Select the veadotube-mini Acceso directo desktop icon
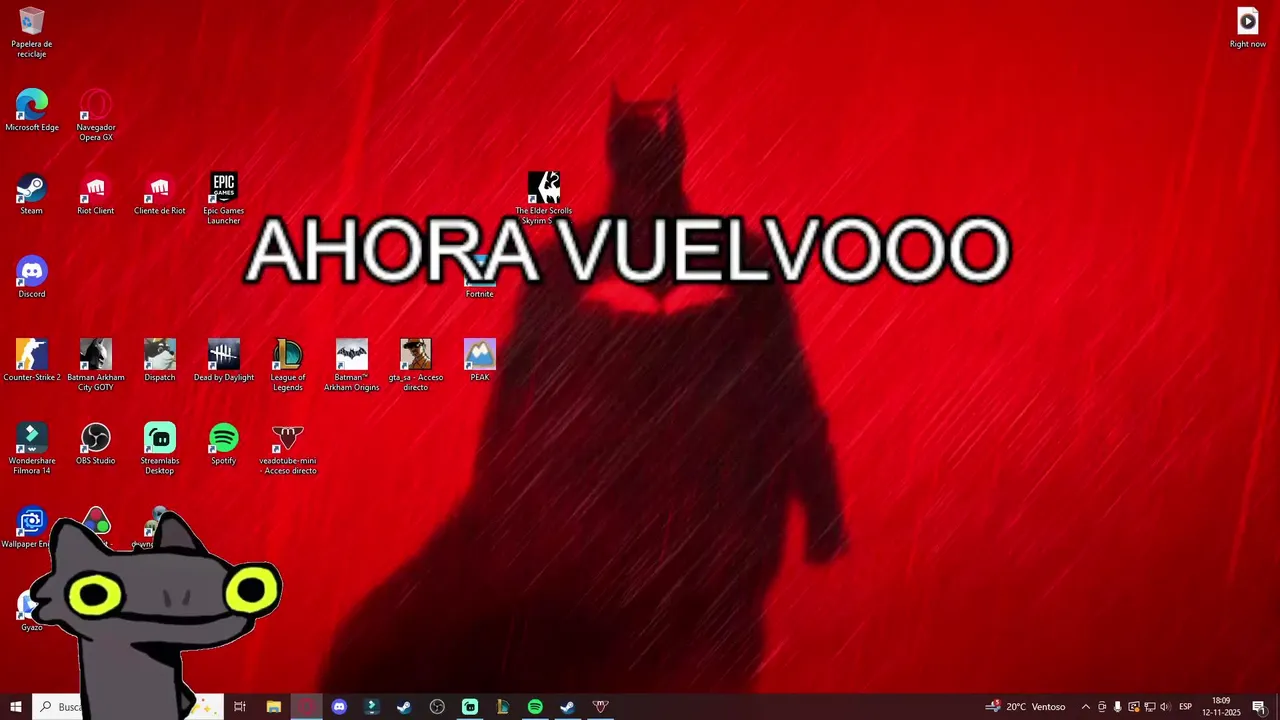 pos(288,448)
